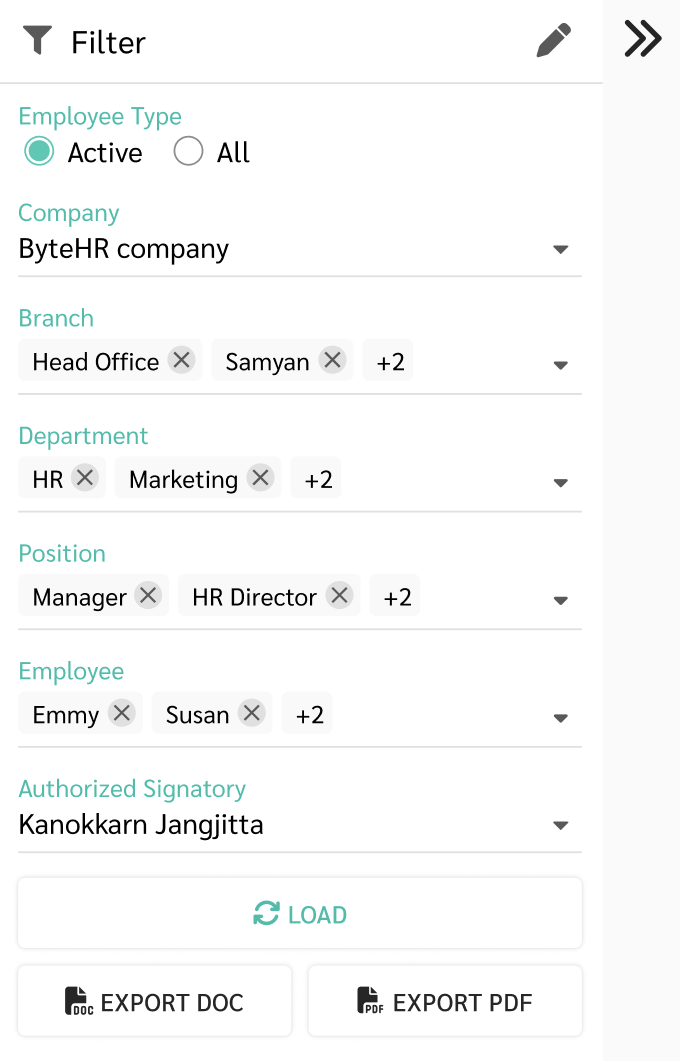The height and width of the screenshot is (1061, 680).
Task: Remove Manager position chip
Action: pos(148,596)
